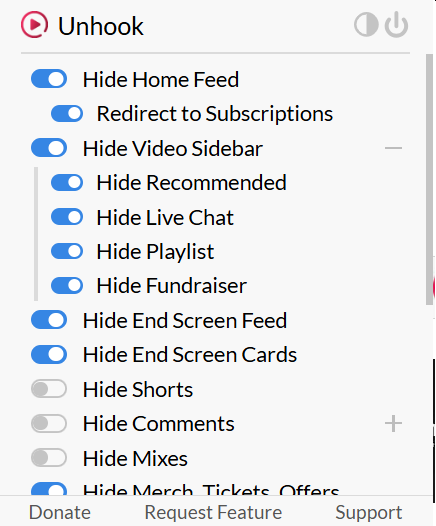Expand Hide Comments options with plus icon
This screenshot has height=526, width=436.
click(x=393, y=424)
